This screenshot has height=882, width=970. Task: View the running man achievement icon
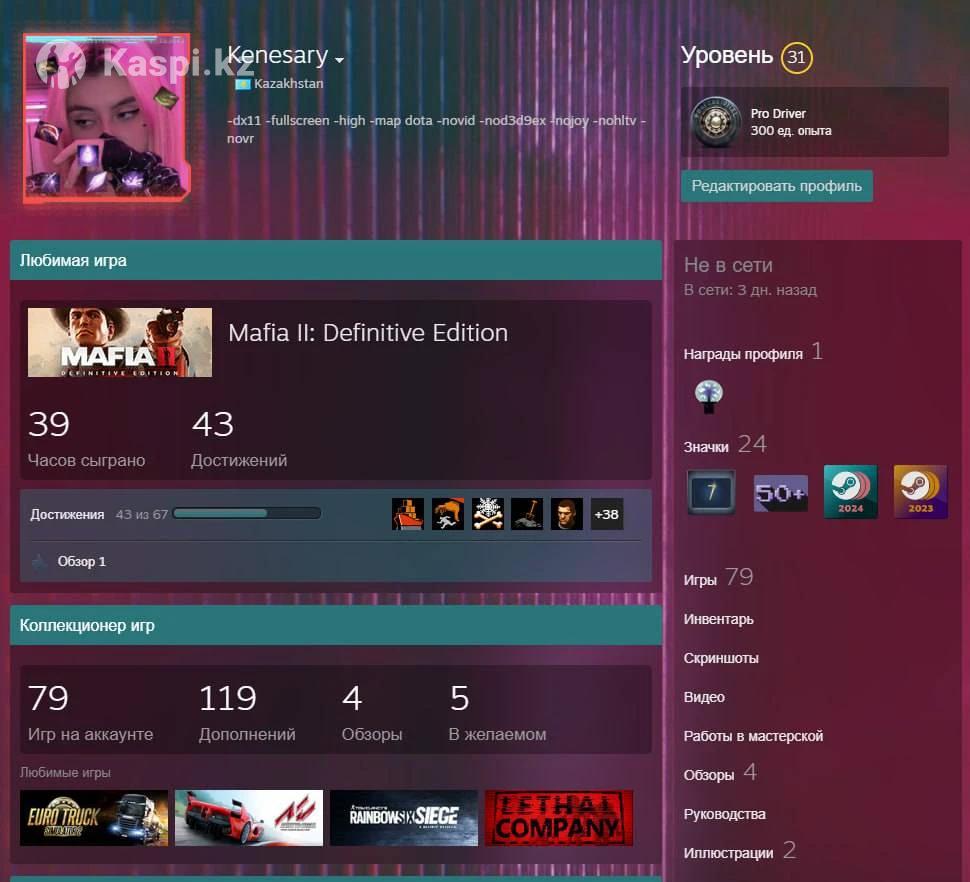[448, 514]
